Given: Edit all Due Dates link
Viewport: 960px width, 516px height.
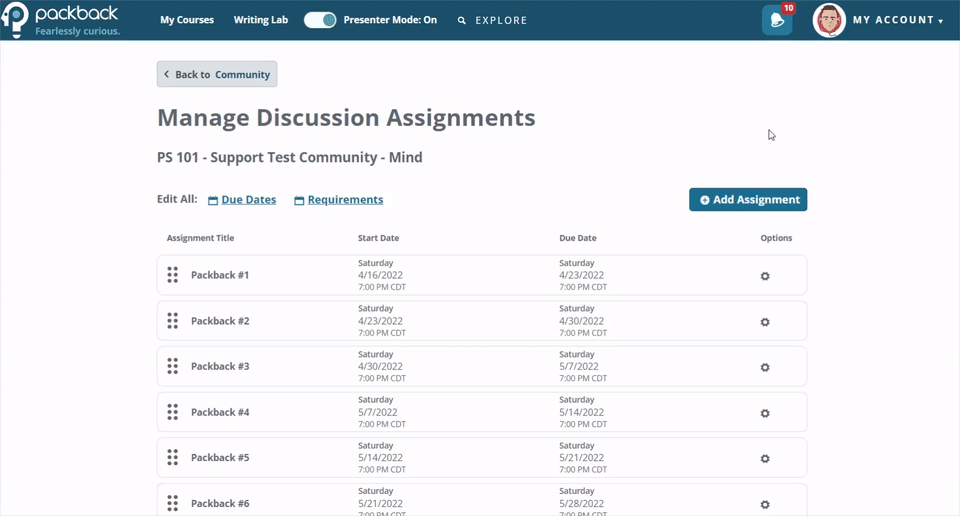Looking at the screenshot, I should point(249,200).
